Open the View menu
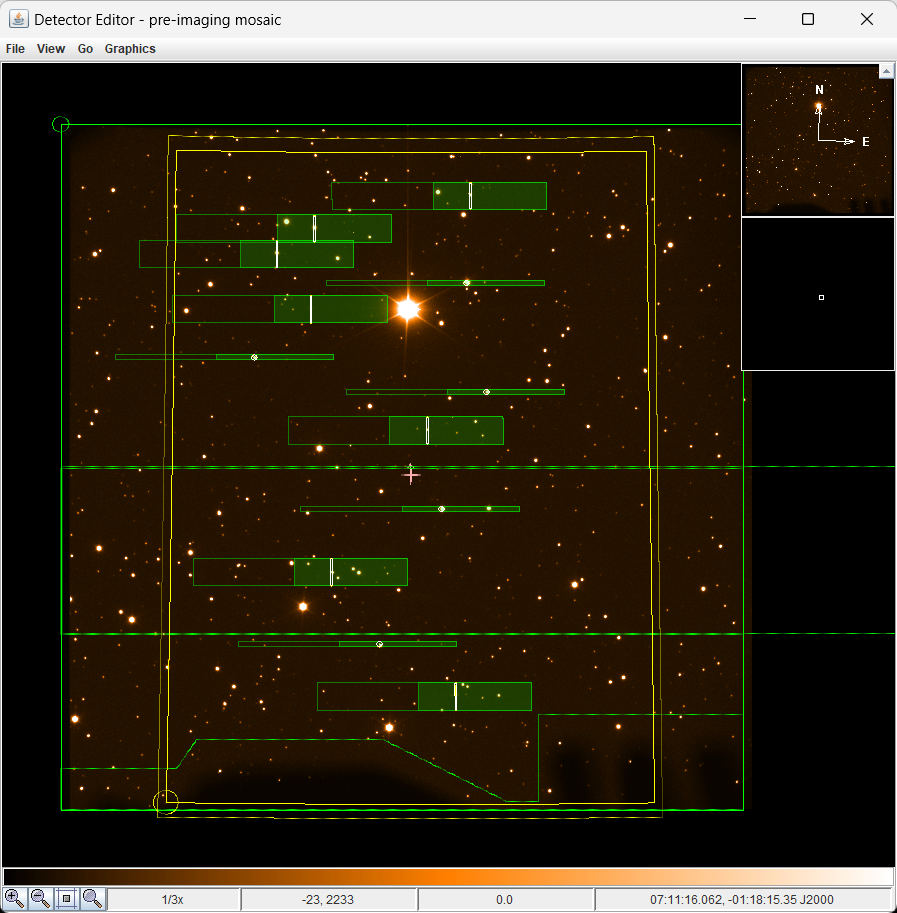The width and height of the screenshot is (897, 913). point(51,49)
